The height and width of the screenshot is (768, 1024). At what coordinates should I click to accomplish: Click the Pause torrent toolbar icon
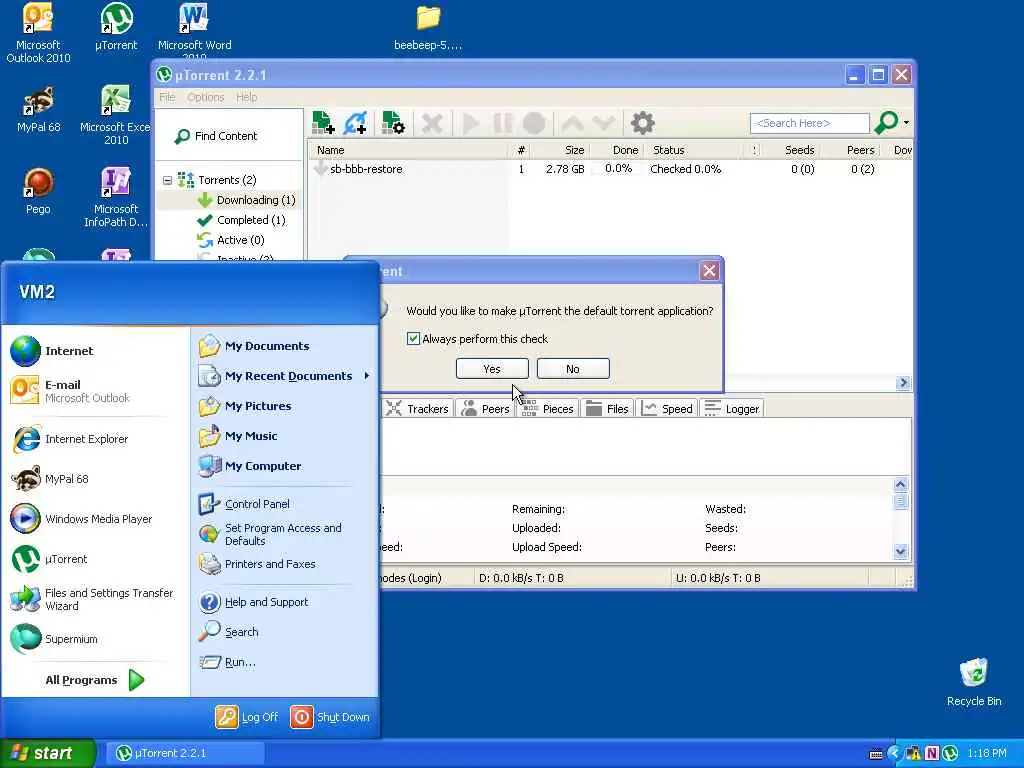(x=502, y=123)
